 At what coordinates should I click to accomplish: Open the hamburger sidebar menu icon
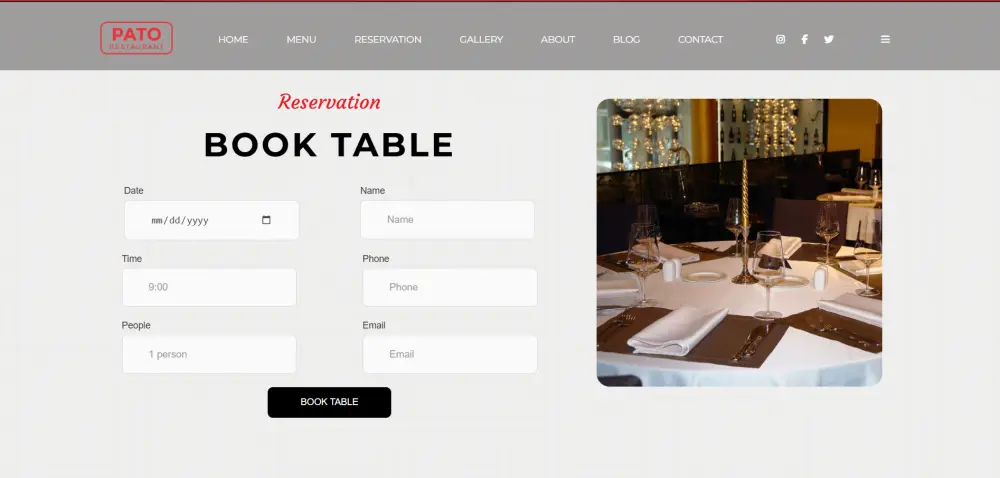[x=885, y=40]
